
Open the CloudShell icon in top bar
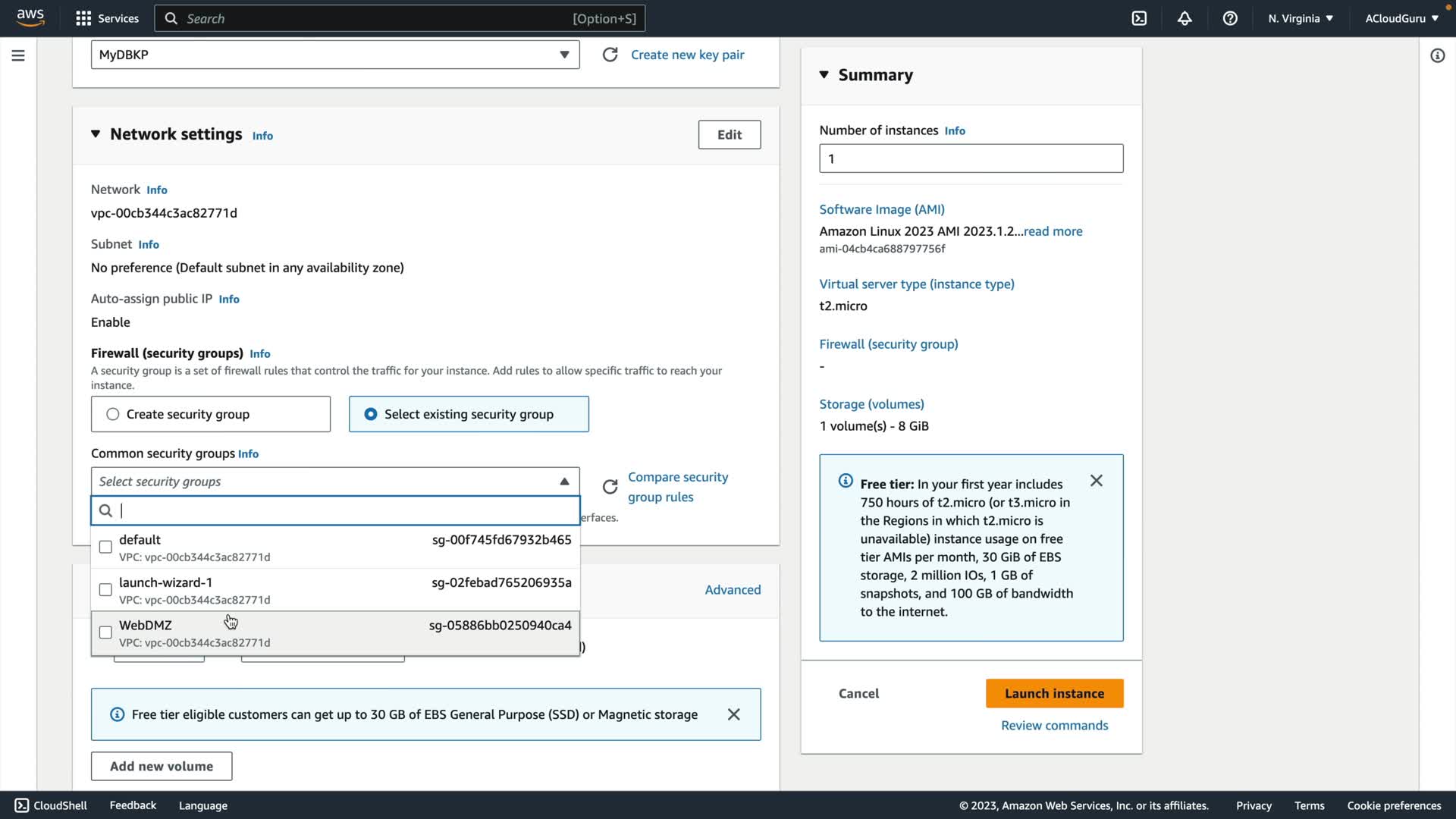pyautogui.click(x=1139, y=18)
